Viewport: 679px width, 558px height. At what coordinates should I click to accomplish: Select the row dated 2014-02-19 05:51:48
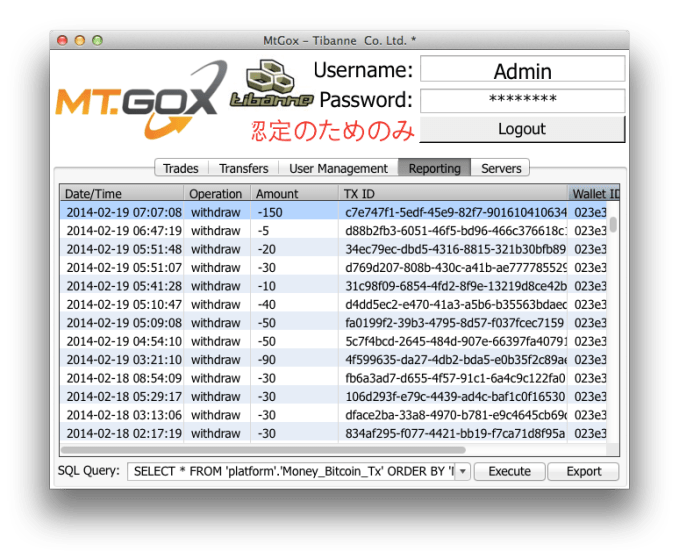[333, 249]
